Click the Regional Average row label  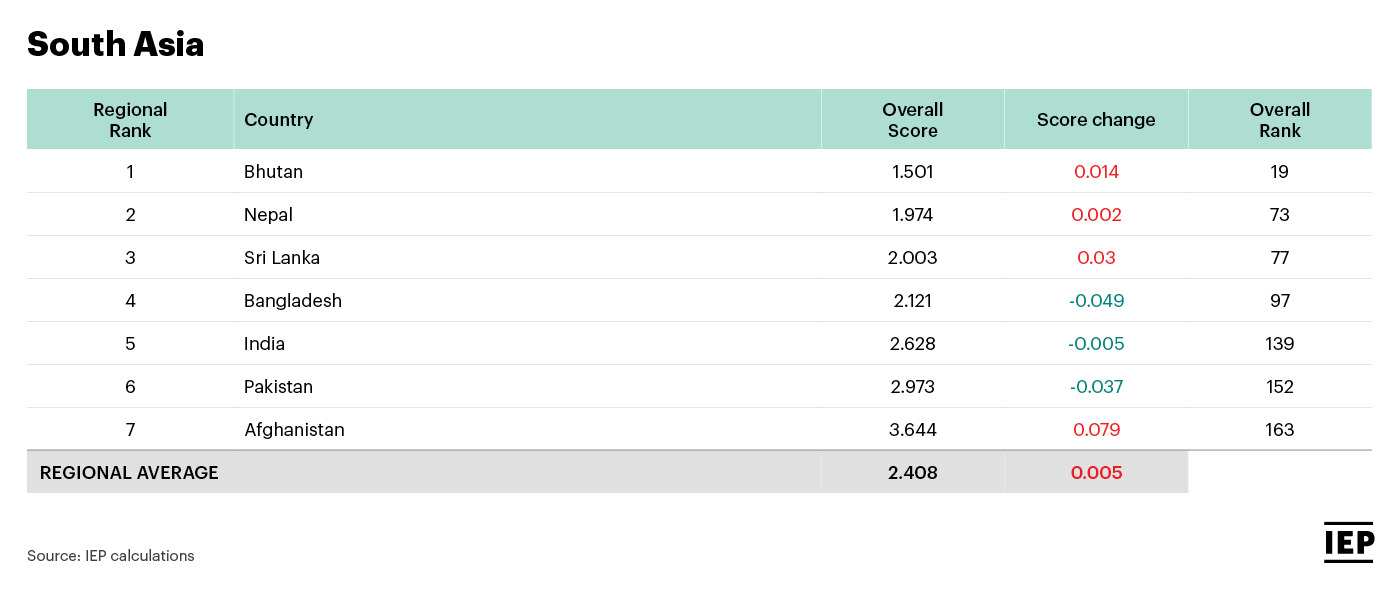tap(129, 473)
